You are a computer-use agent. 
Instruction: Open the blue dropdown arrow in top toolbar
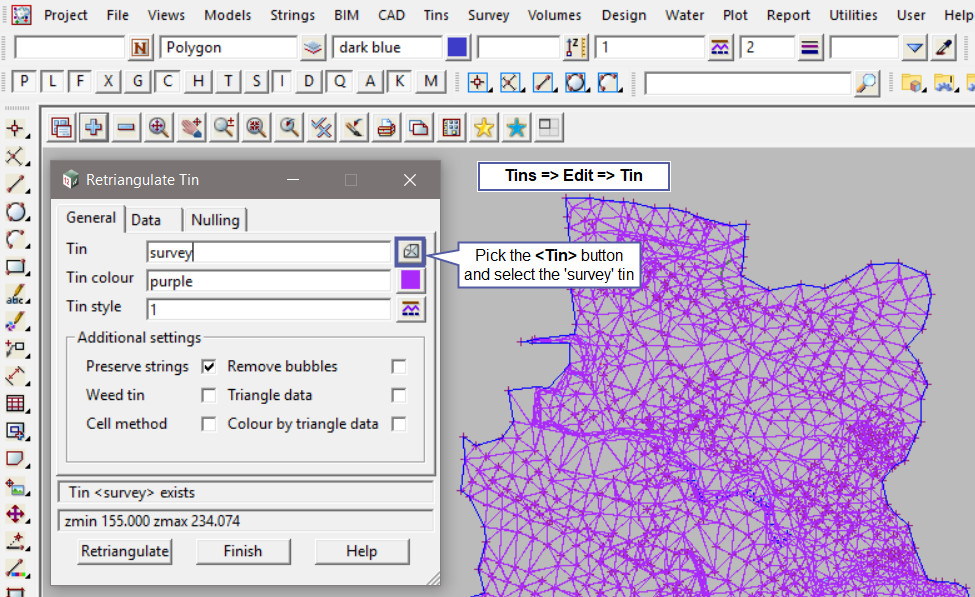(914, 47)
